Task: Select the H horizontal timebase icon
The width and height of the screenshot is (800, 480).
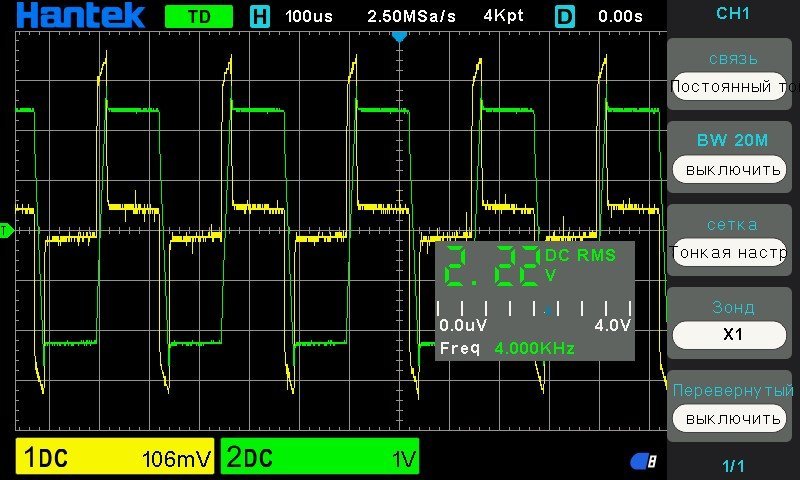Action: point(260,16)
